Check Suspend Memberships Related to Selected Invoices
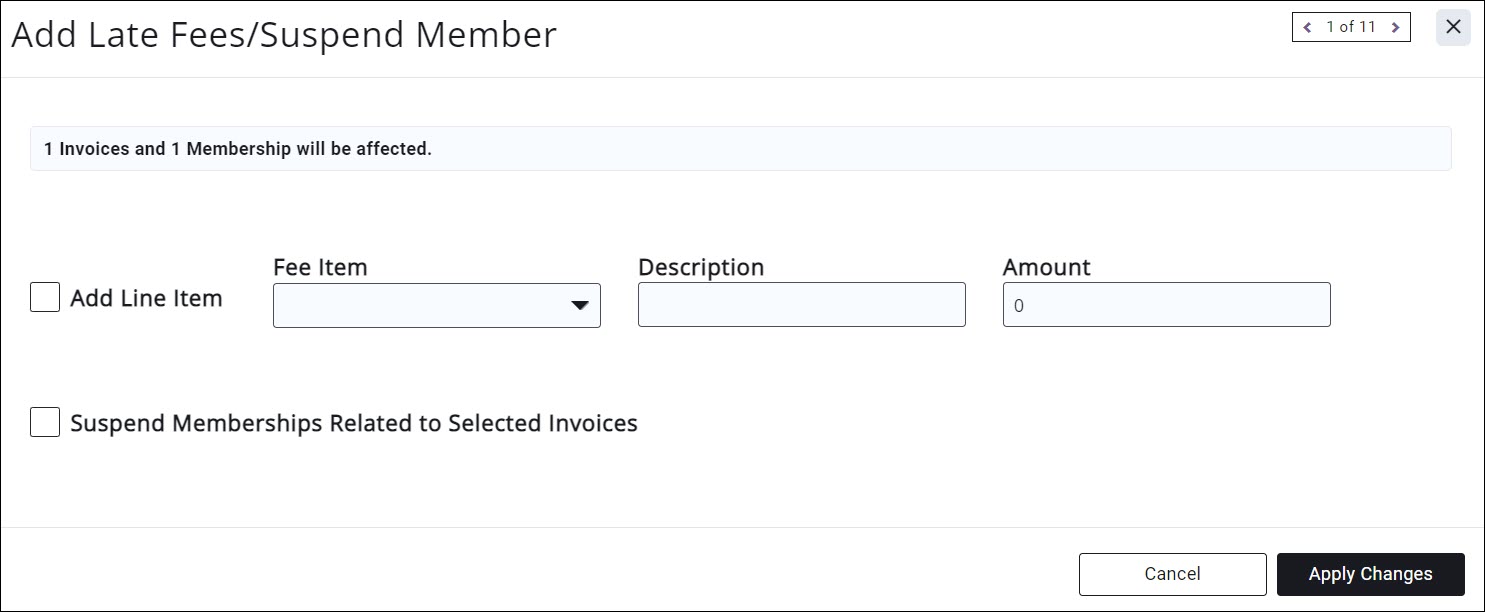This screenshot has width=1485, height=612. [44, 421]
